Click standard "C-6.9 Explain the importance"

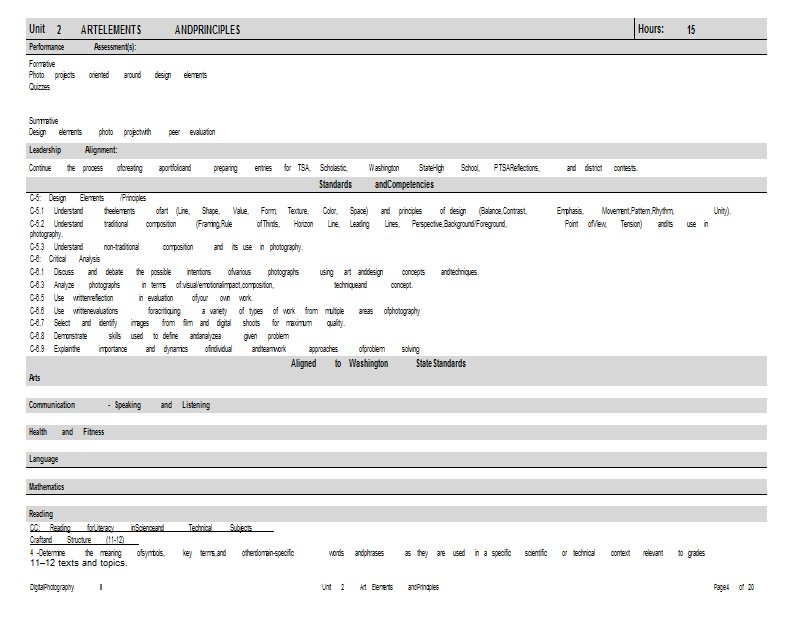click(x=224, y=349)
